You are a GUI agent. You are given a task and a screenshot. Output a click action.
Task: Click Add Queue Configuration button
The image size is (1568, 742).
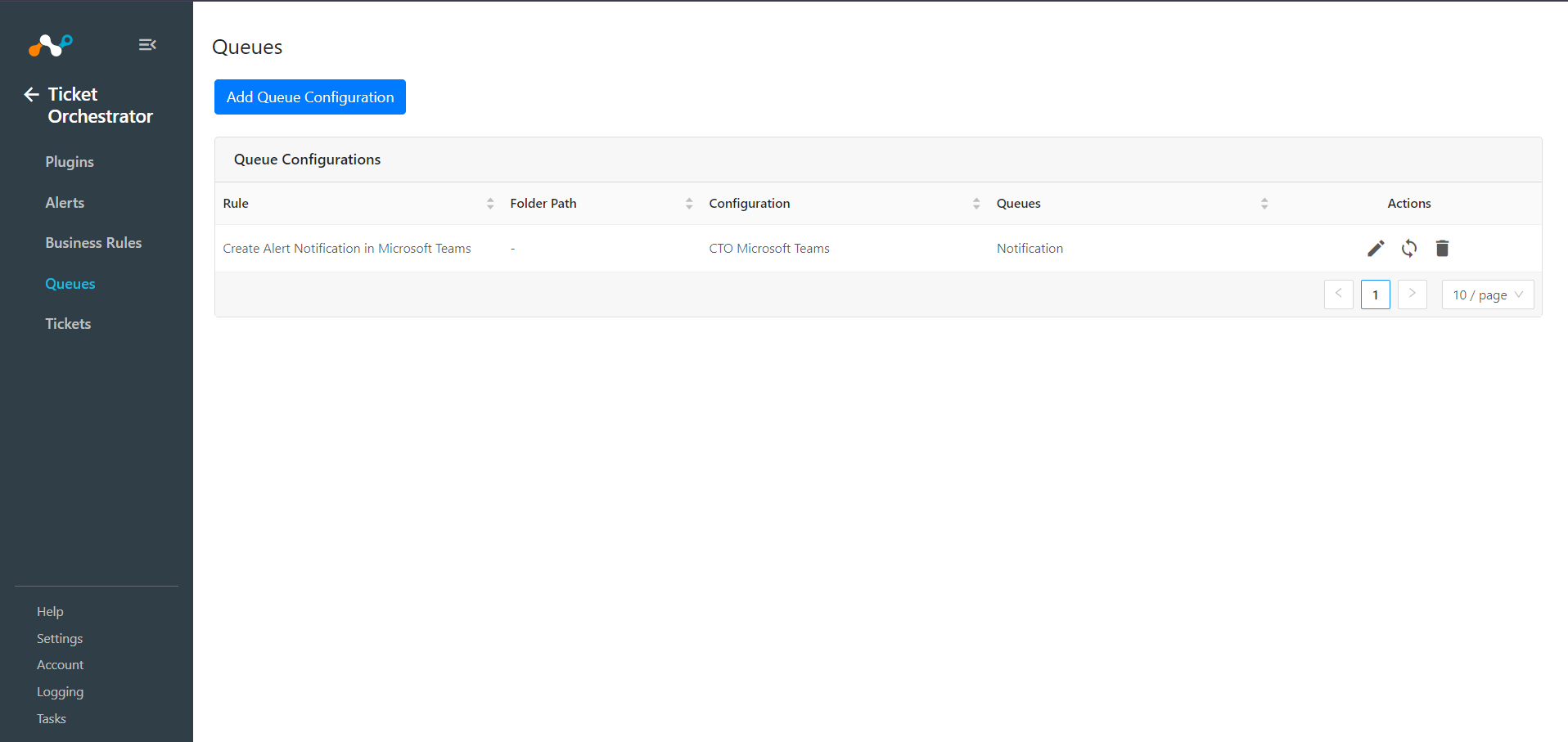coord(310,97)
